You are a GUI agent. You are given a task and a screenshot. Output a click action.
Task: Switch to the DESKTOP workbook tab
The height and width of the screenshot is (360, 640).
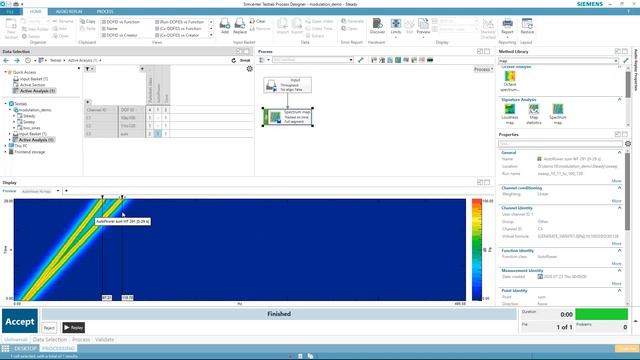pyautogui.click(x=25, y=349)
